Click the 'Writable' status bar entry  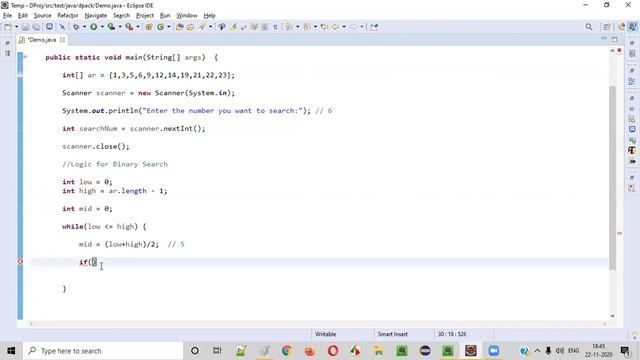click(x=325, y=334)
